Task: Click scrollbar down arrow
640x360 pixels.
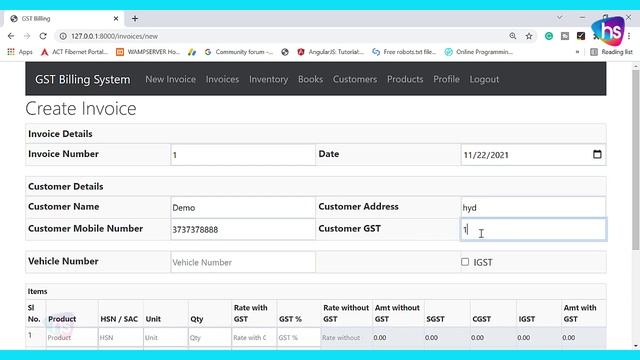Action: (x=636, y=346)
